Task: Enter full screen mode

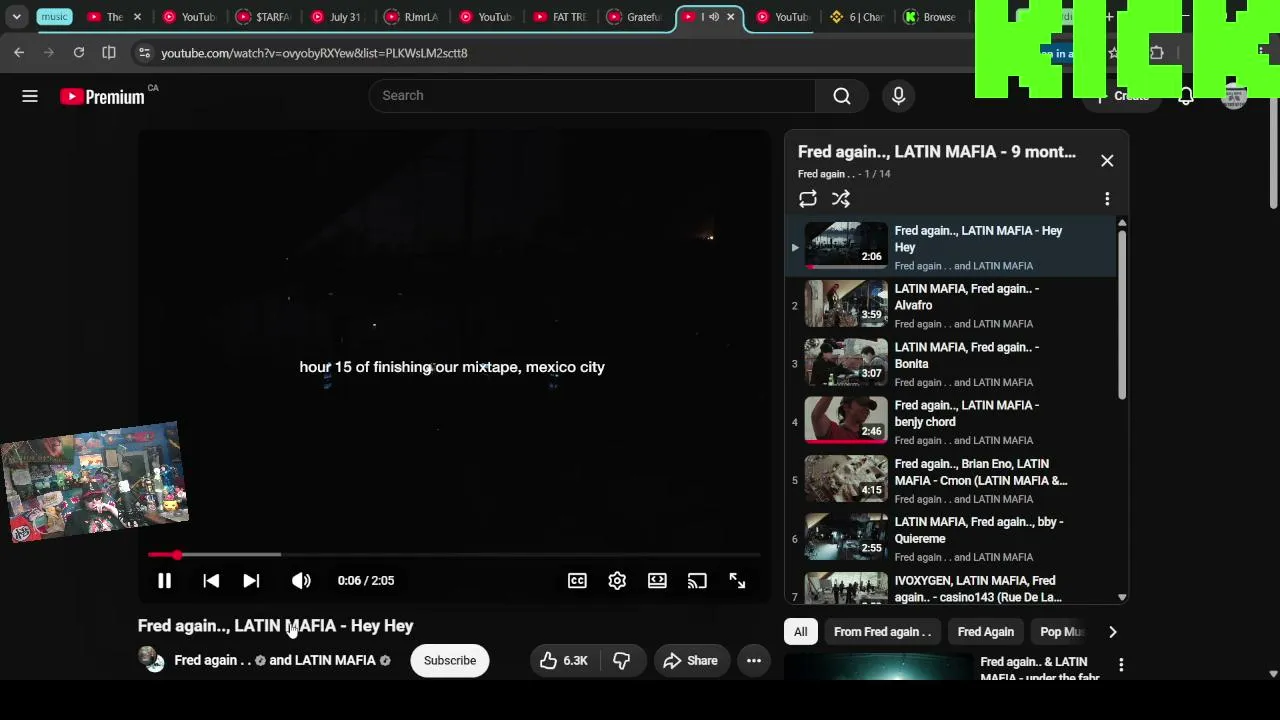Action: pos(737,581)
